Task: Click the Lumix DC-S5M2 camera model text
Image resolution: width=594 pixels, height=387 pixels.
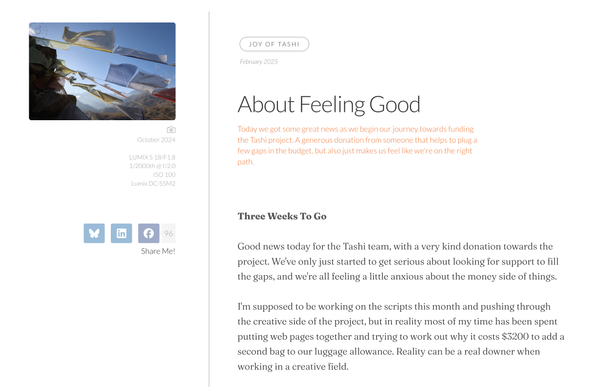Action: 153,183
